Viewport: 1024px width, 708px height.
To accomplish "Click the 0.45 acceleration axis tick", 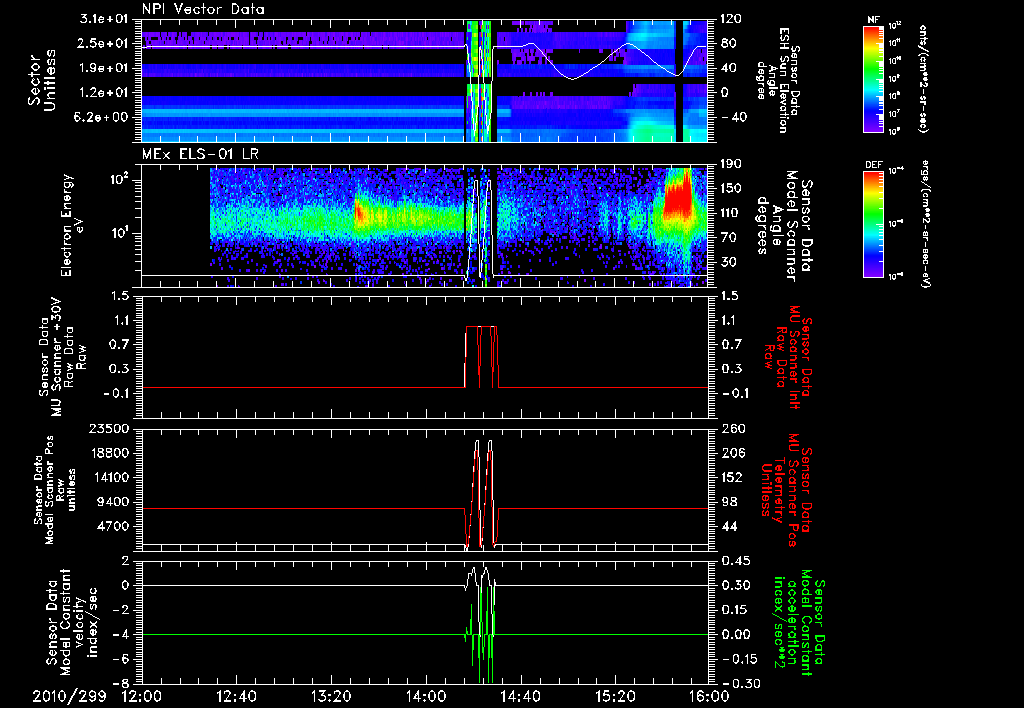I will pos(735,561).
